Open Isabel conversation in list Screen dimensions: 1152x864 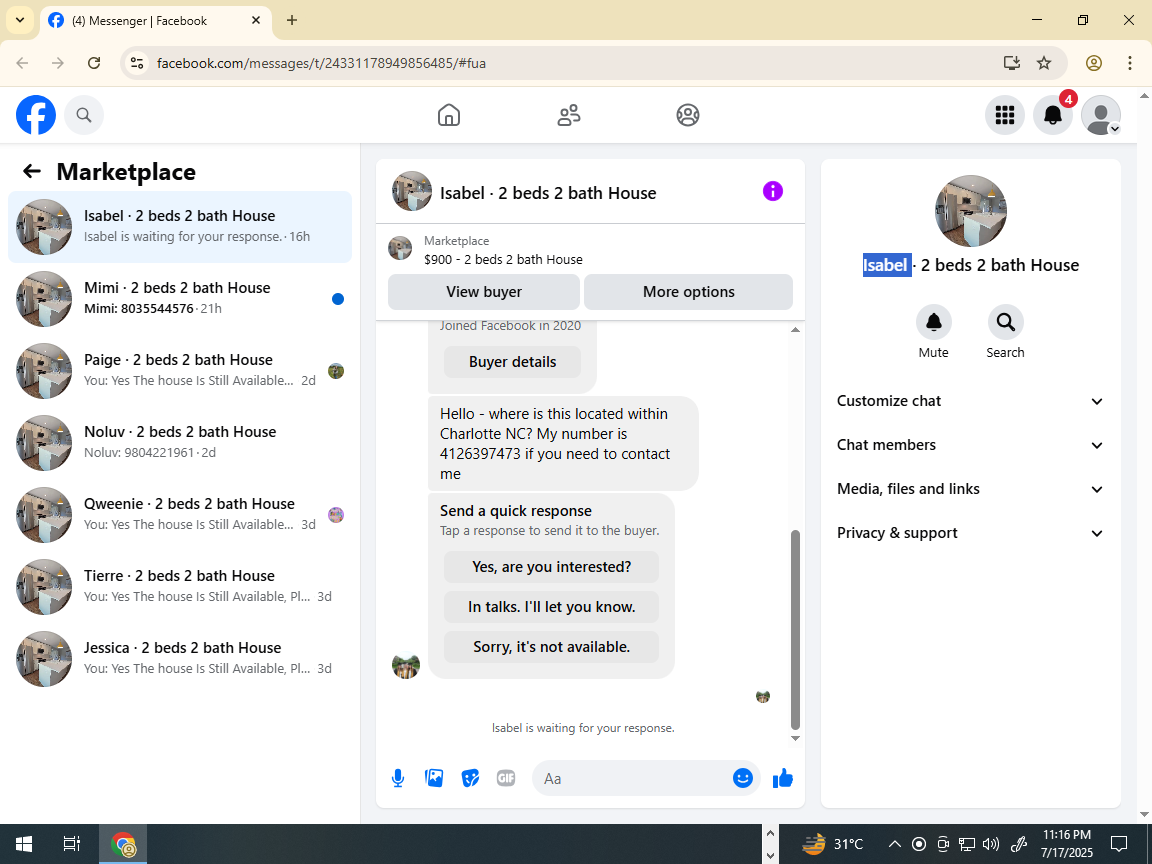coord(180,227)
